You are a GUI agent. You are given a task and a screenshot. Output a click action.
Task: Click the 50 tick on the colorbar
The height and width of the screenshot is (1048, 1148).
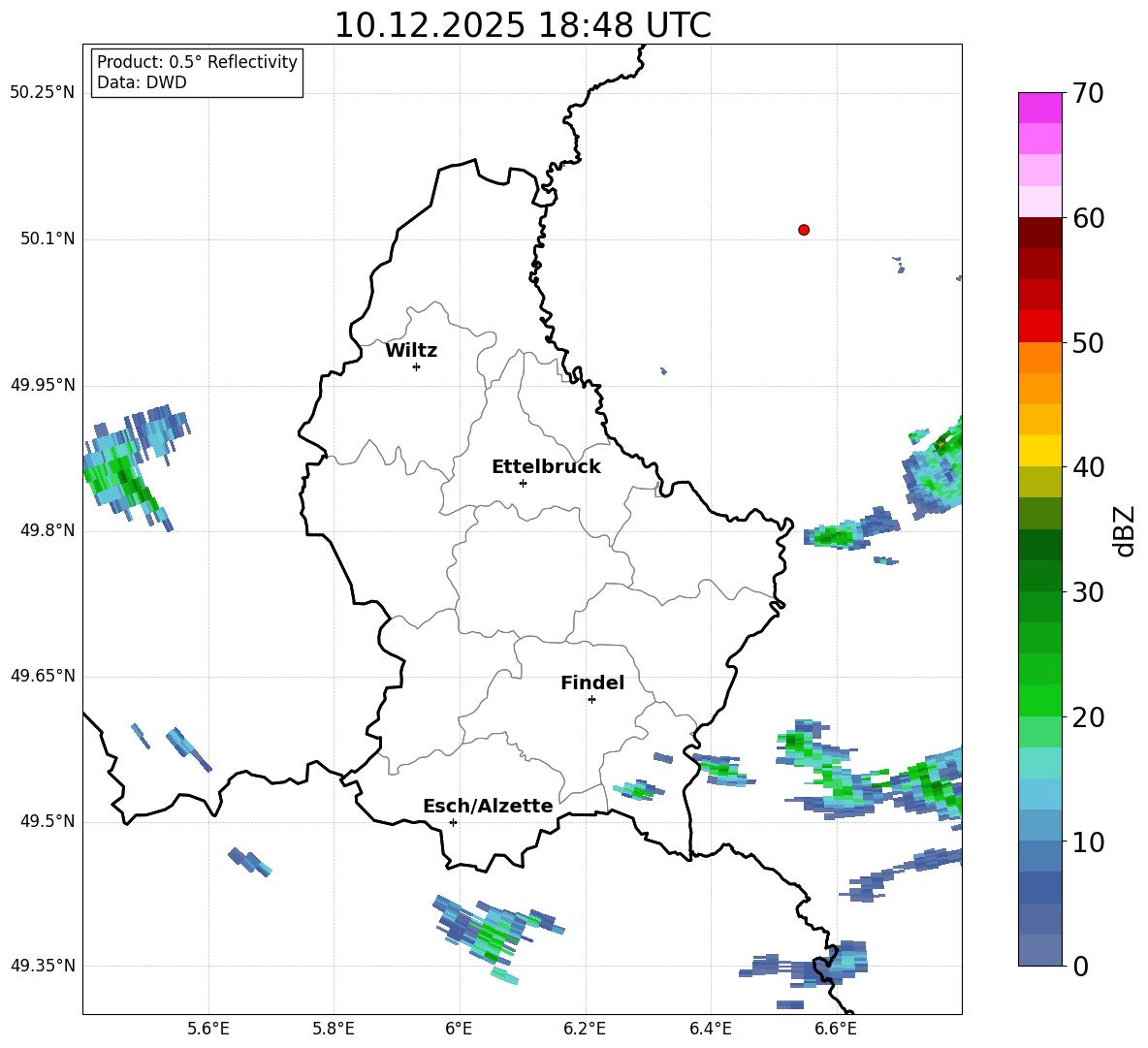pyautogui.click(x=1088, y=342)
